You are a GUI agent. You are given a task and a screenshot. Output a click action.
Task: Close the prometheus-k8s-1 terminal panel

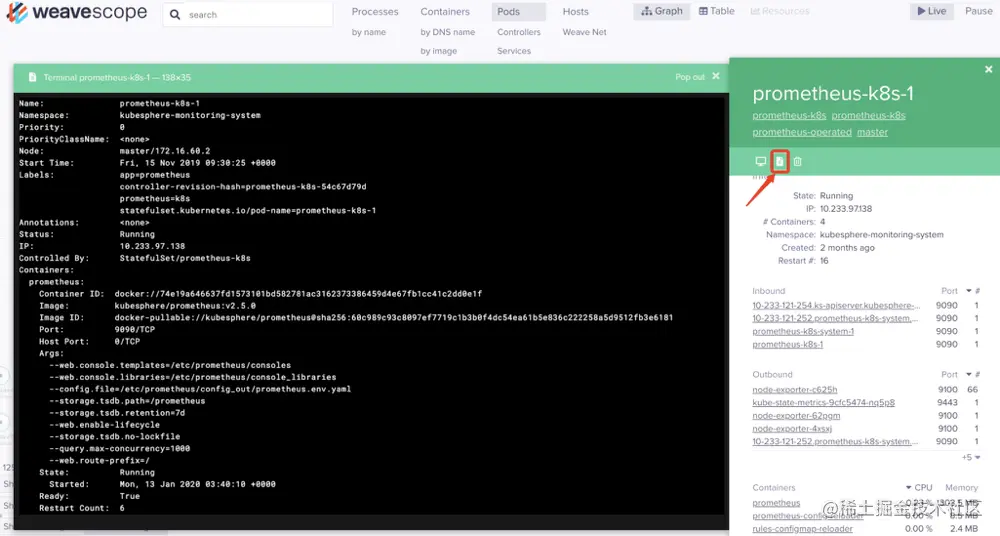pyautogui.click(x=716, y=76)
